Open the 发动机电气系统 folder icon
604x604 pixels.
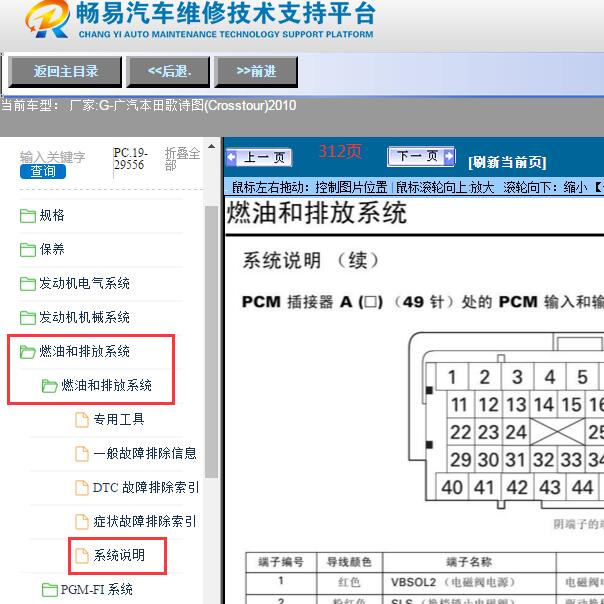[28, 284]
